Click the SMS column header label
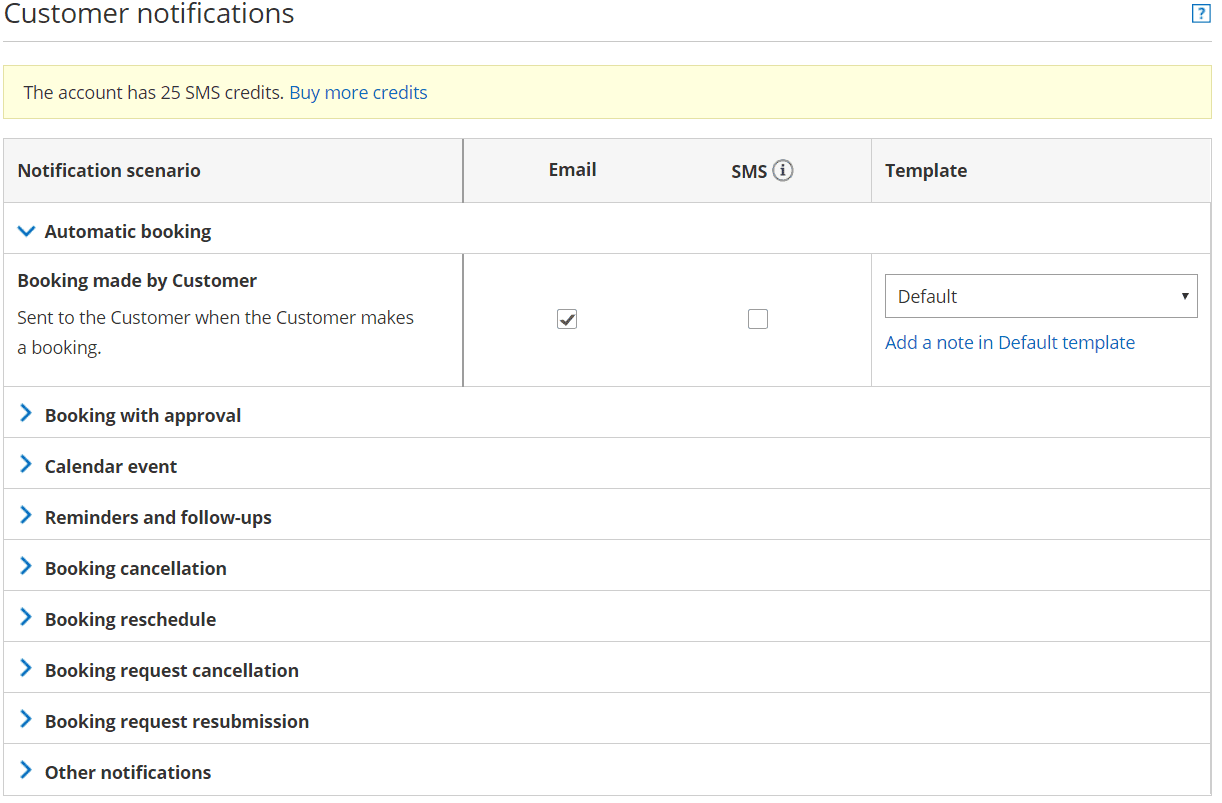The image size is (1222, 803). pos(748,172)
